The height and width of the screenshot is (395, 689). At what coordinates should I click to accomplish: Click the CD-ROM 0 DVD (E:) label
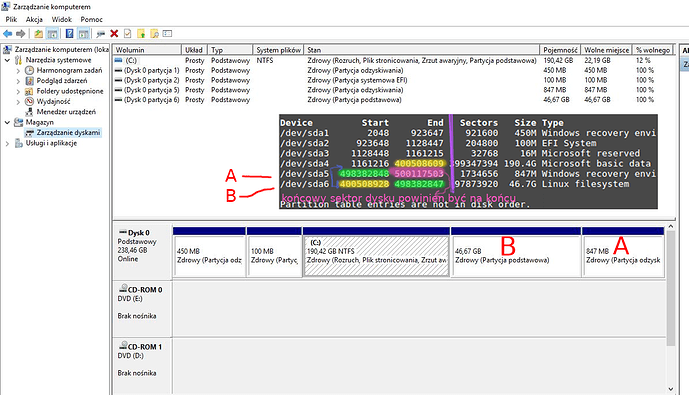(142, 309)
